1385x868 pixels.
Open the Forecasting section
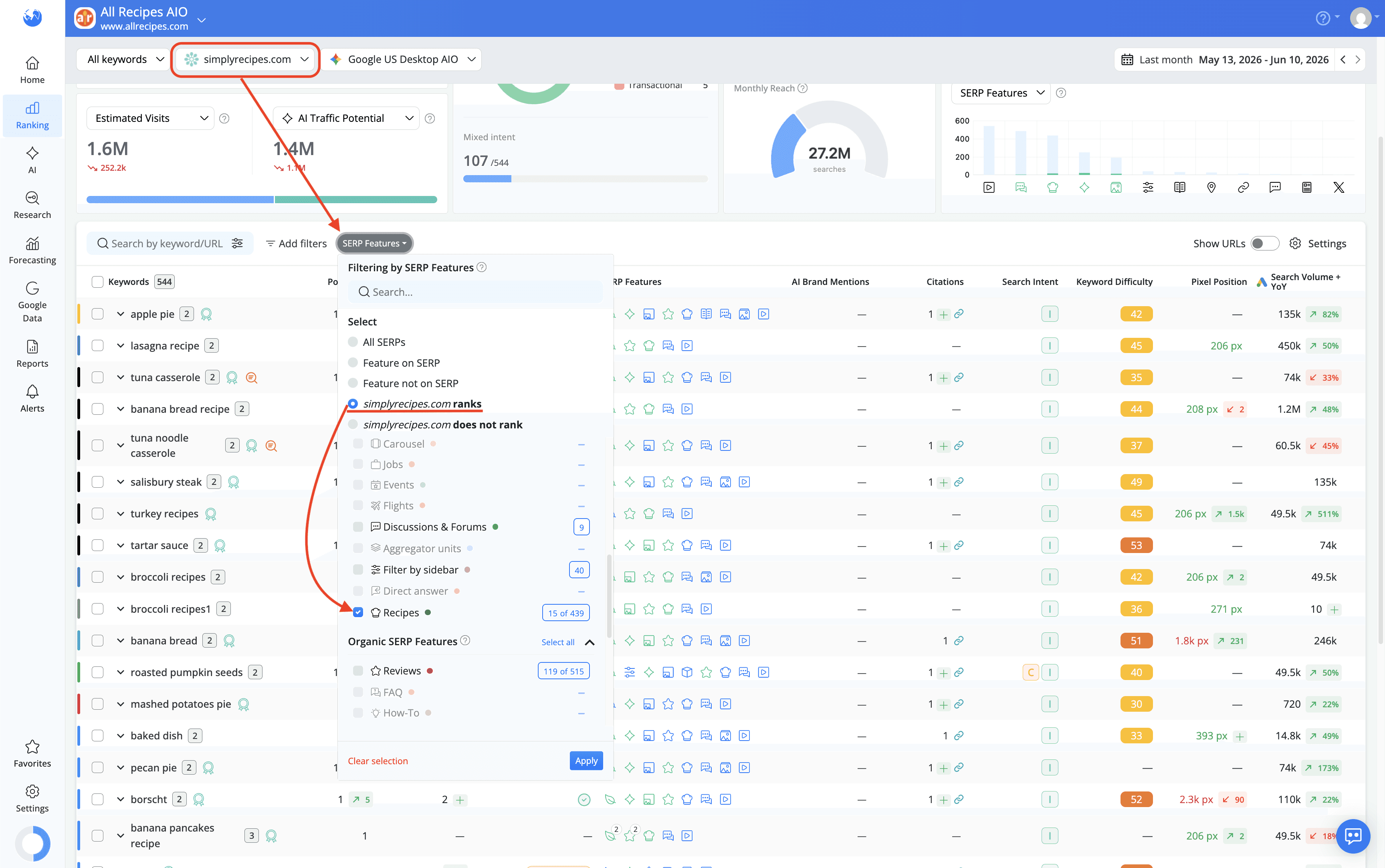(32, 250)
